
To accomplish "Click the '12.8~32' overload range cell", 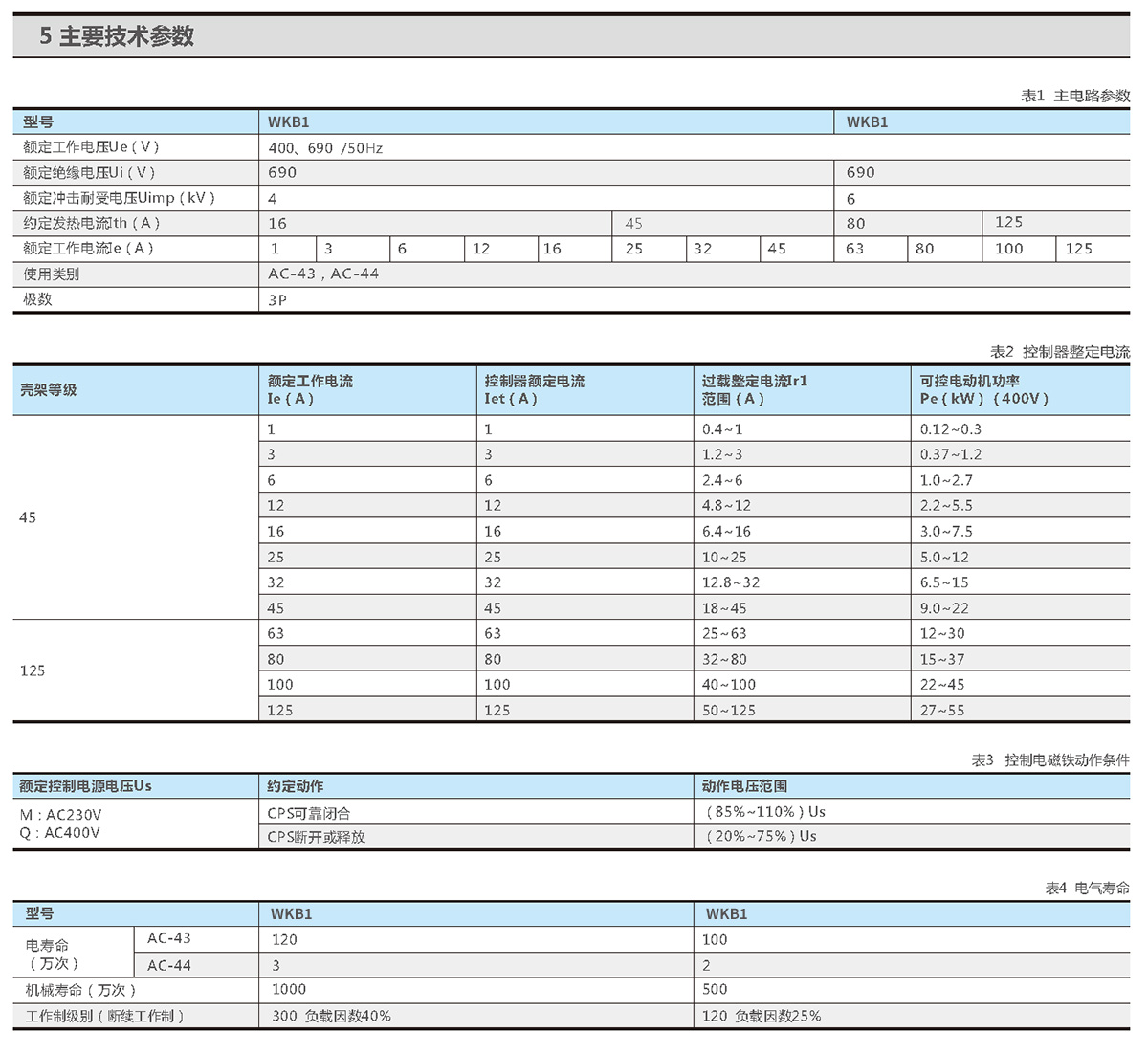I will tap(730, 582).
